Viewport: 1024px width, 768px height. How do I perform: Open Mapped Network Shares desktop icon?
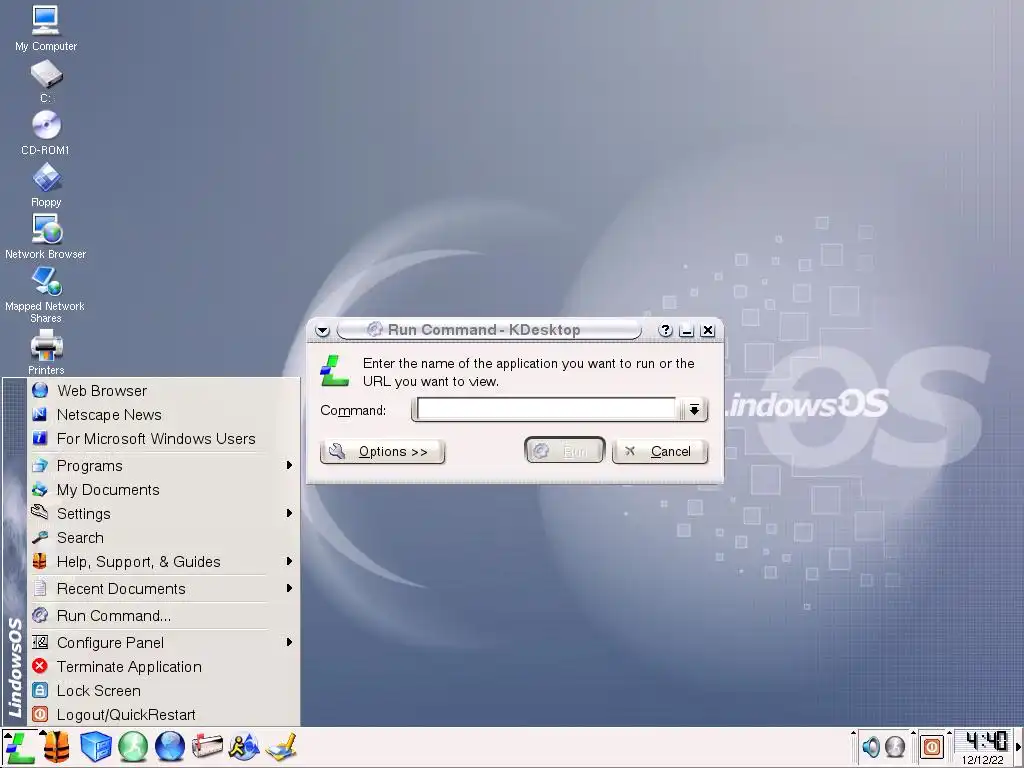46,295
